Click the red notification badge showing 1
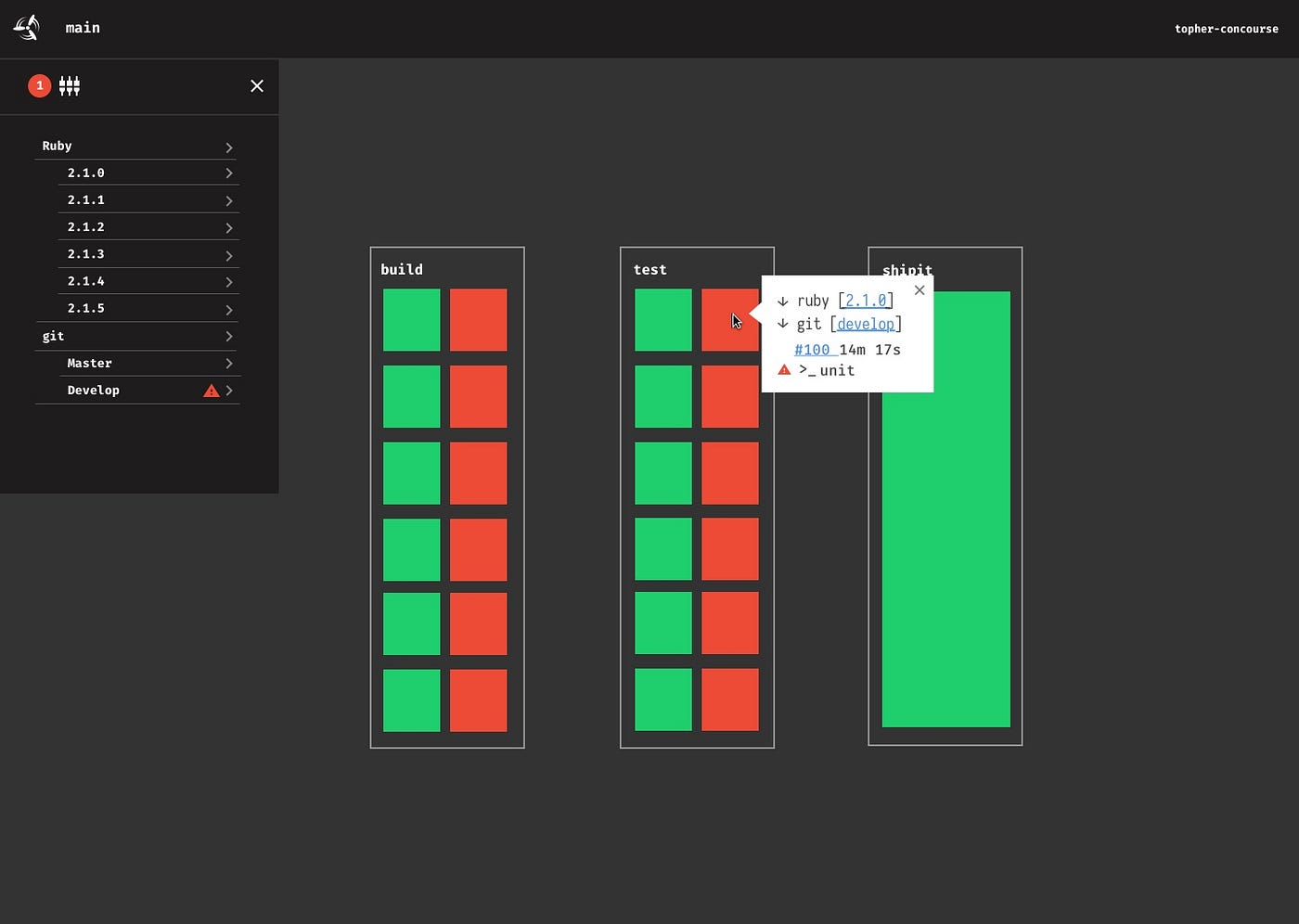 point(39,85)
